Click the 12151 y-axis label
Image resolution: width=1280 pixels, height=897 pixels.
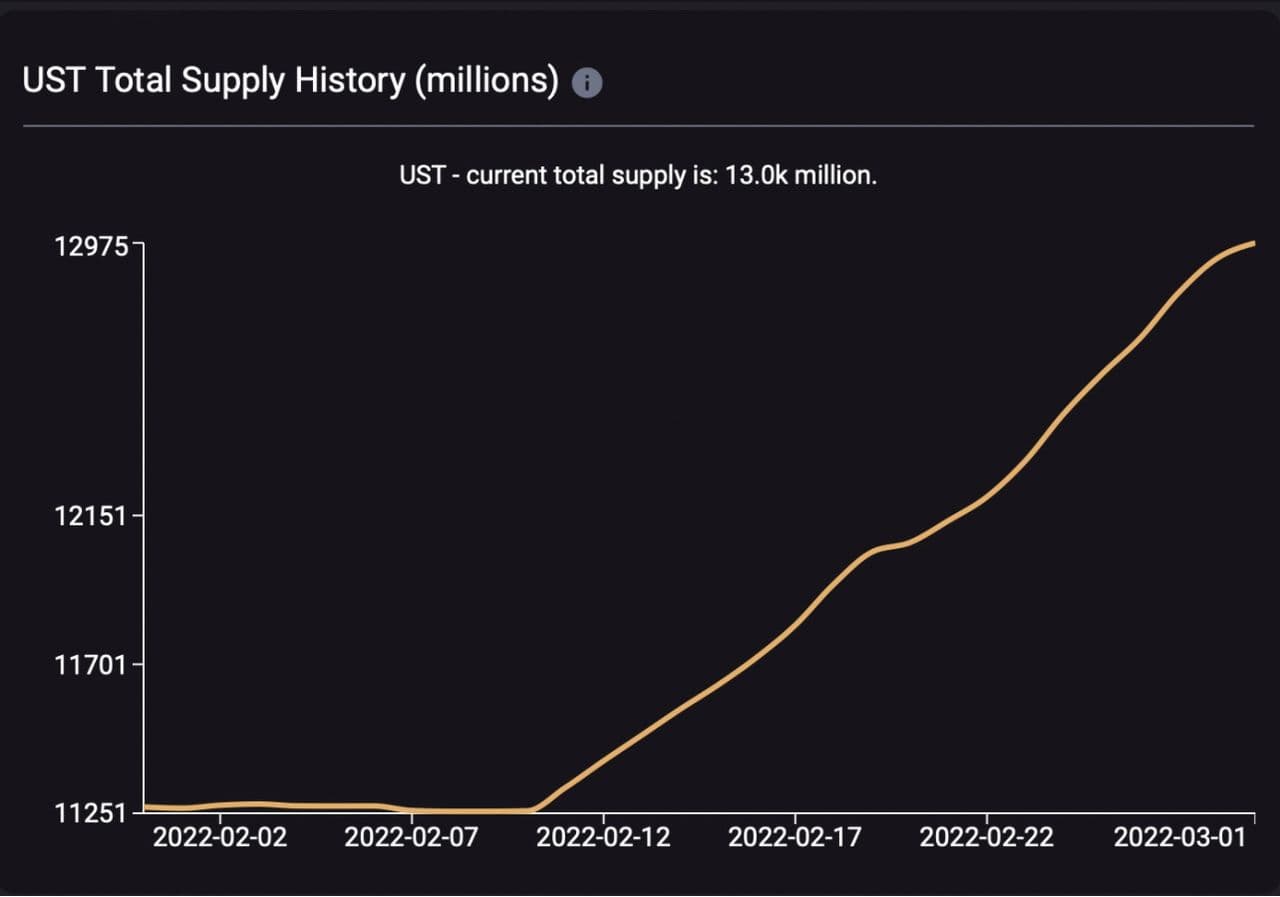pos(94,516)
